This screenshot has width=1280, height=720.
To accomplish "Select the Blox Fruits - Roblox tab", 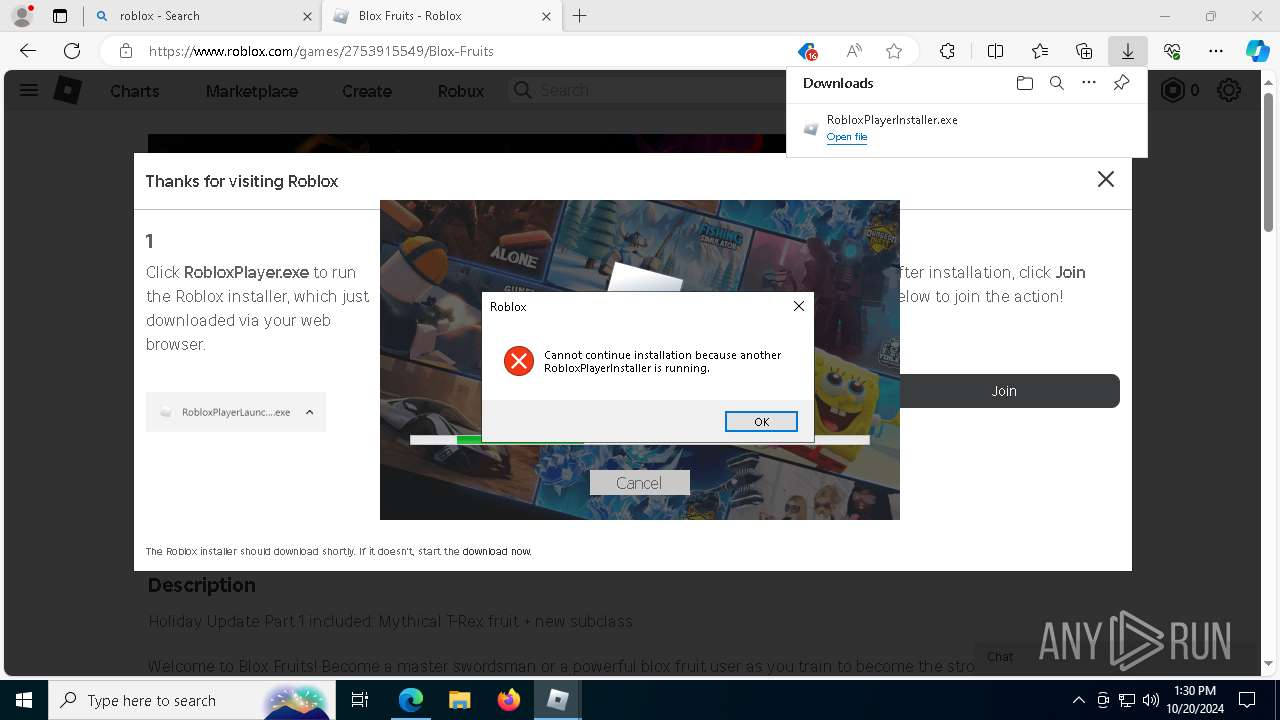I will pyautogui.click(x=440, y=16).
